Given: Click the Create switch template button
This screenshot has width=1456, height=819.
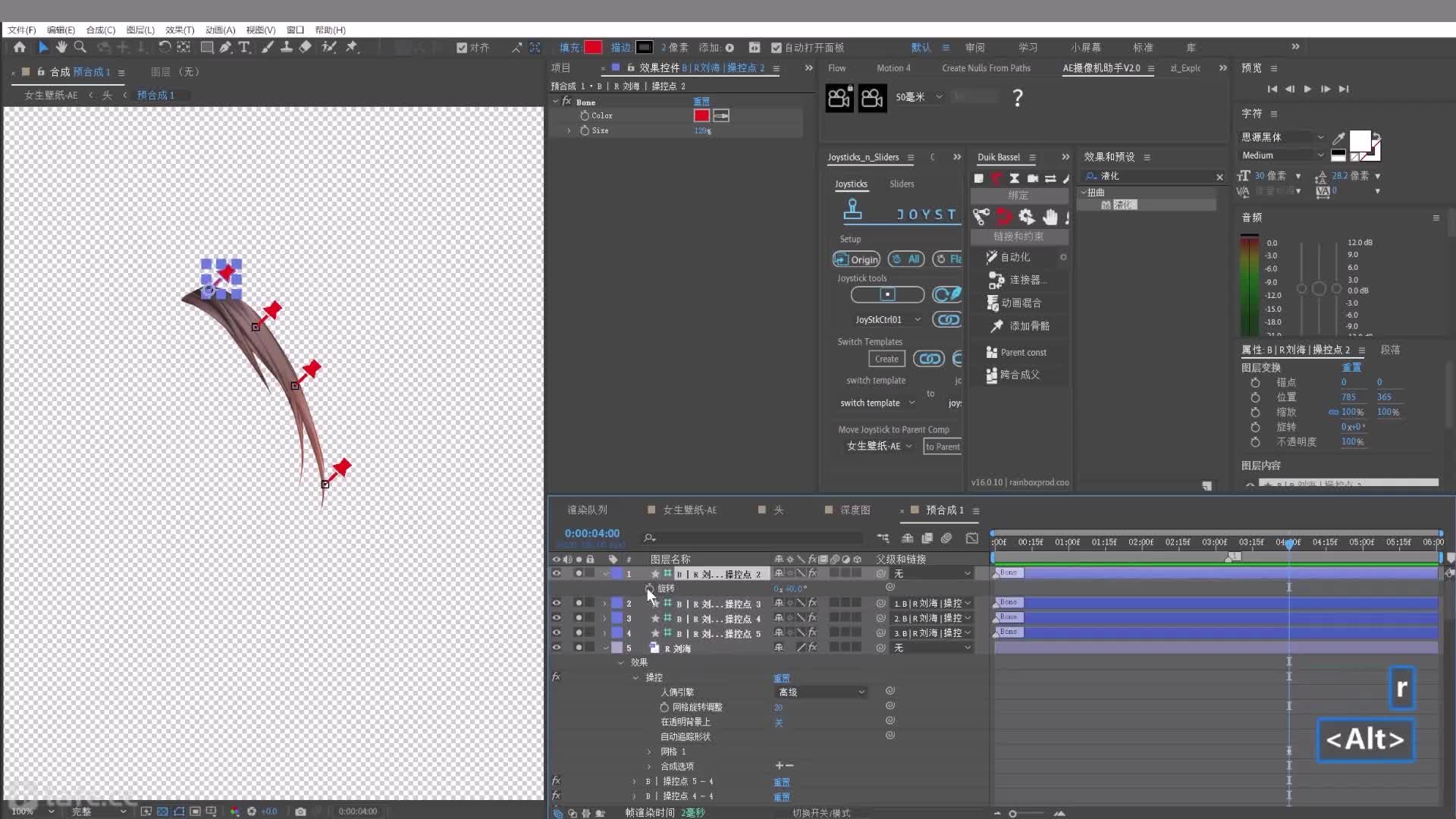Looking at the screenshot, I should [x=886, y=359].
